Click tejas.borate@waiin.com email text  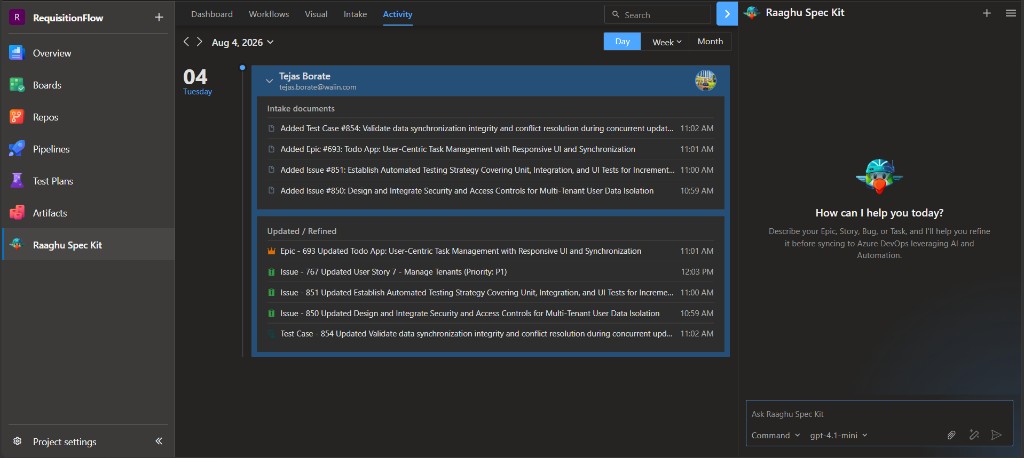coord(317,87)
